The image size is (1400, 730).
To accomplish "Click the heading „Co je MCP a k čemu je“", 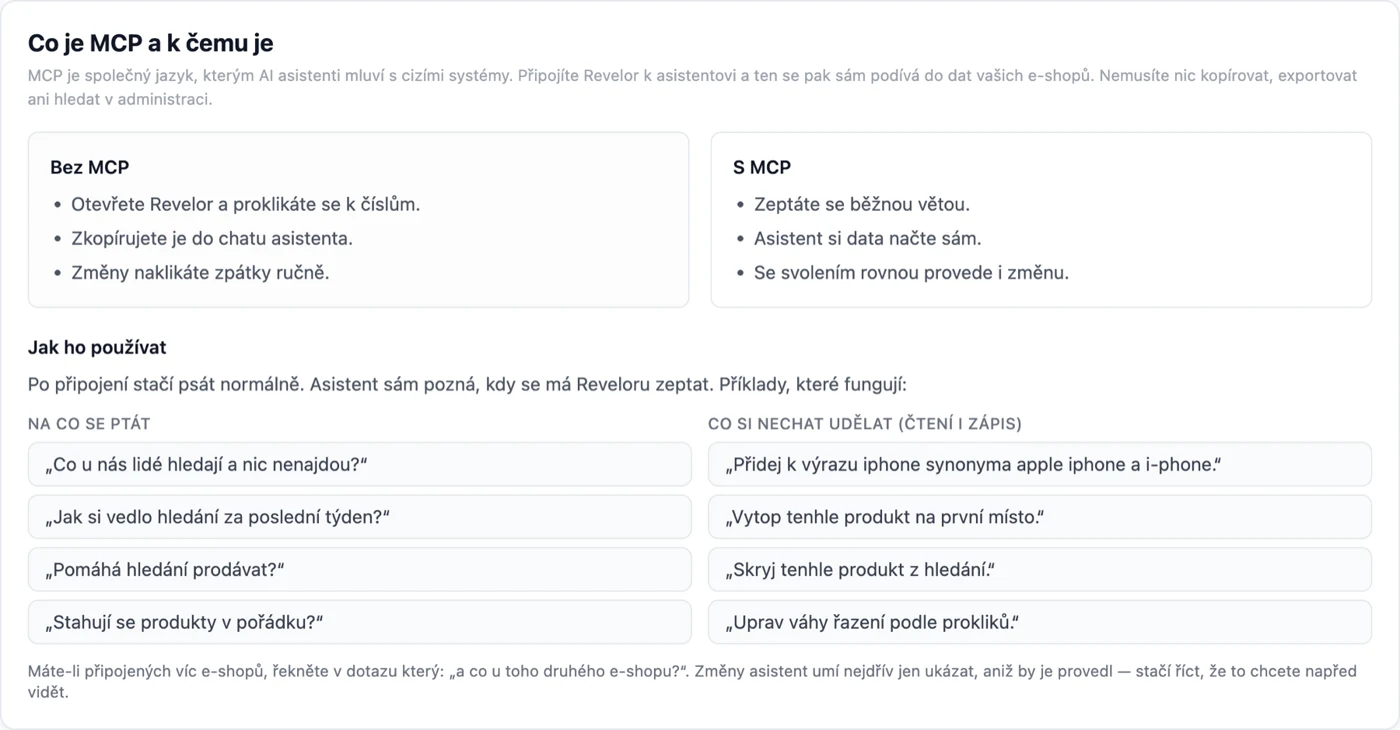I will pos(151,43).
